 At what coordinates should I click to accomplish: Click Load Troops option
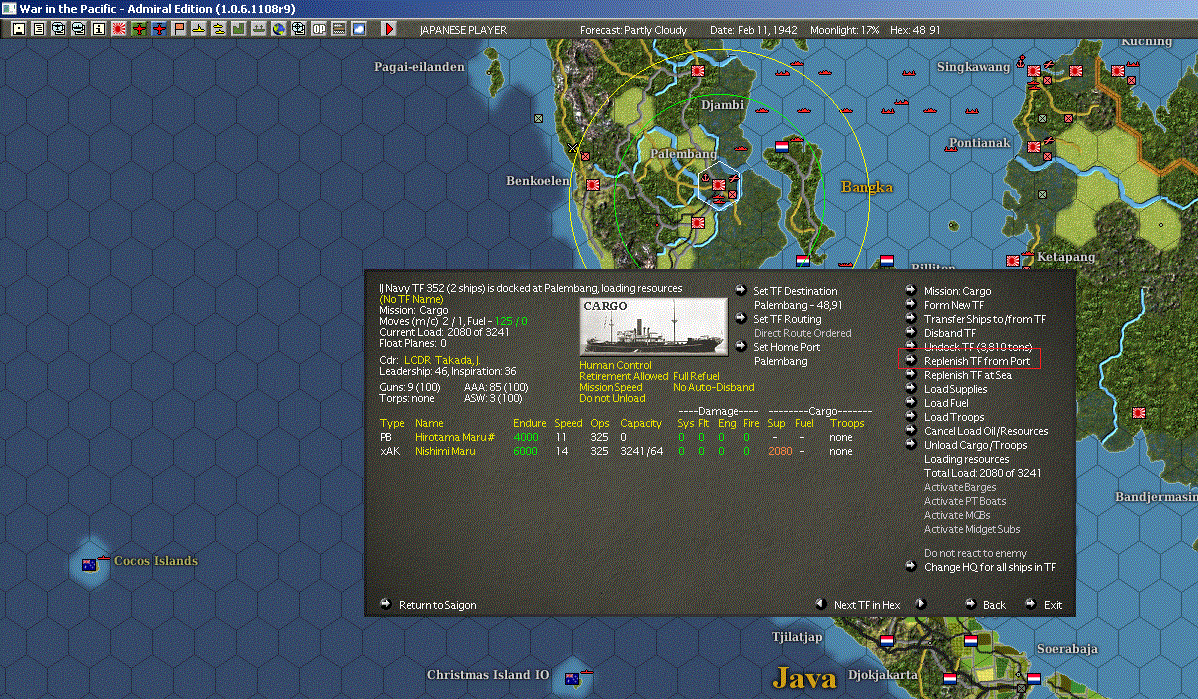click(954, 417)
